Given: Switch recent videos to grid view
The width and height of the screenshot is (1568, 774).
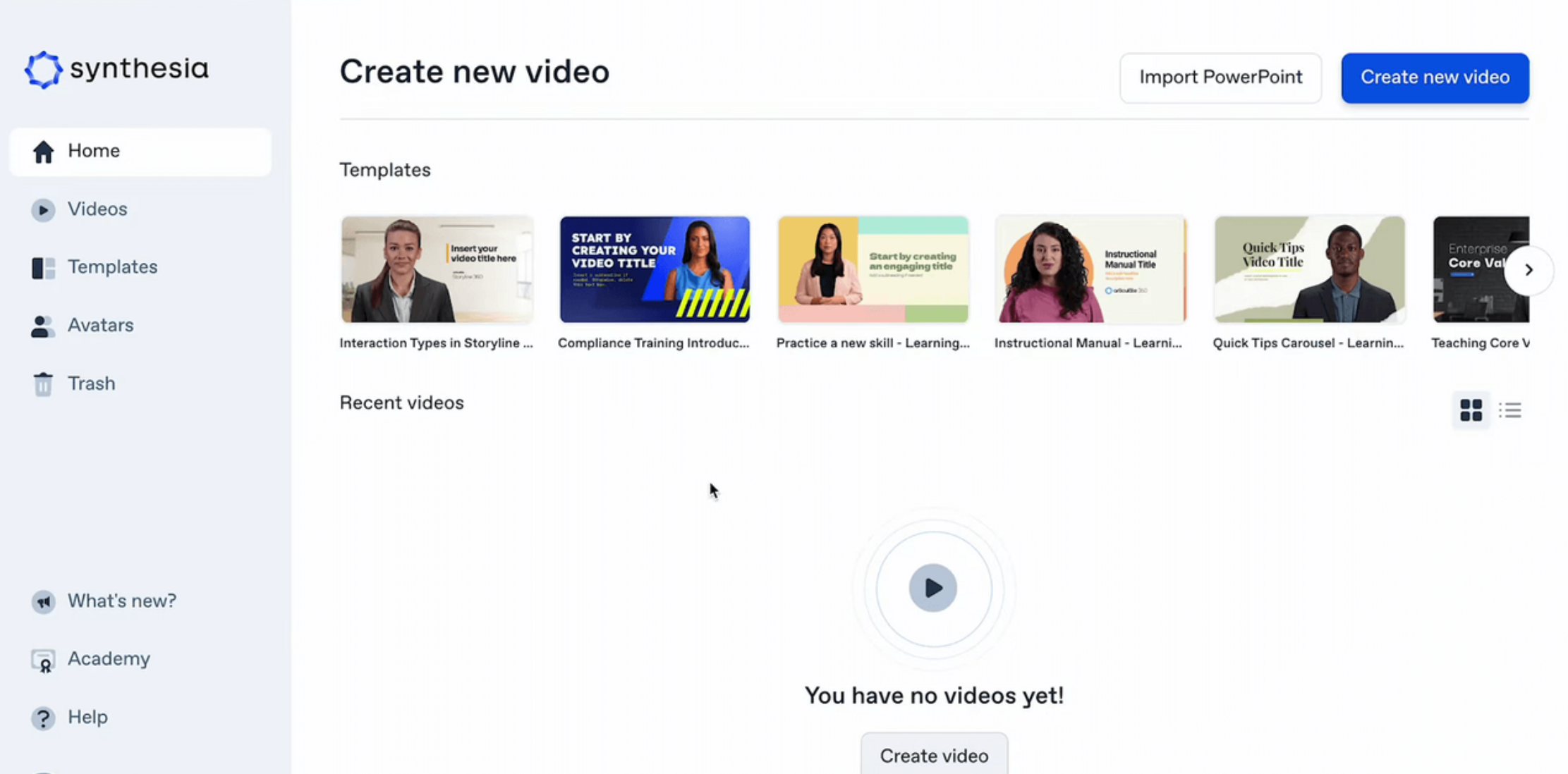Looking at the screenshot, I should (1471, 410).
